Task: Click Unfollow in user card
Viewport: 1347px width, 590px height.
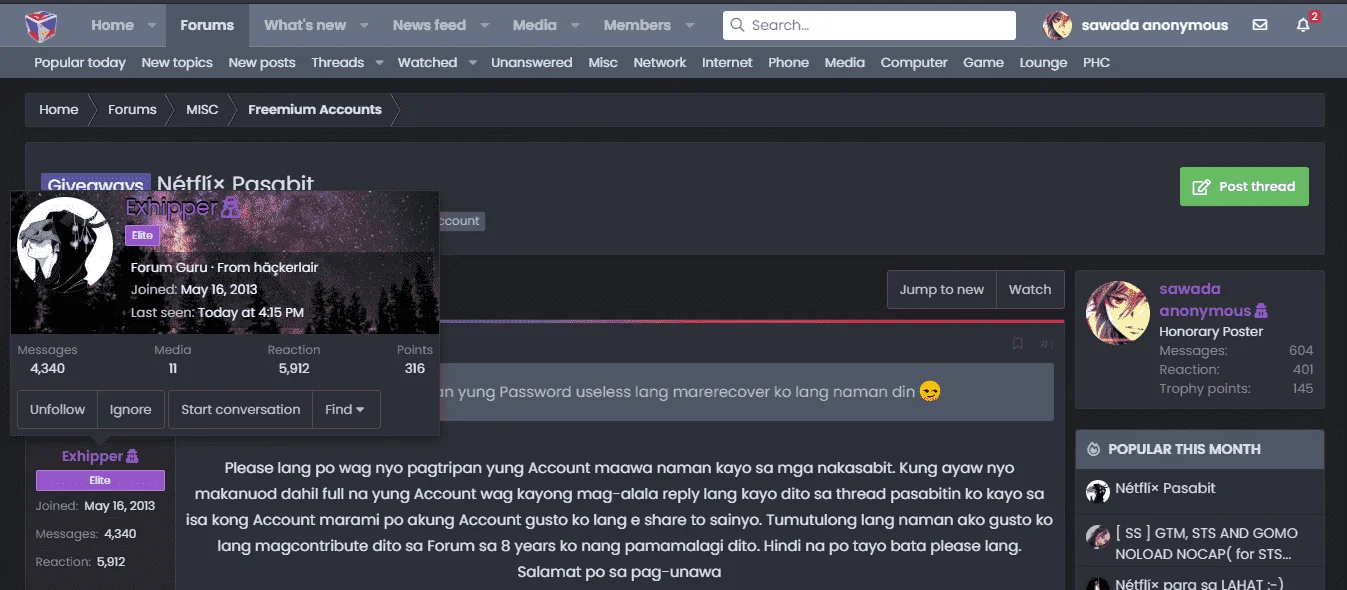Action: [x=57, y=409]
